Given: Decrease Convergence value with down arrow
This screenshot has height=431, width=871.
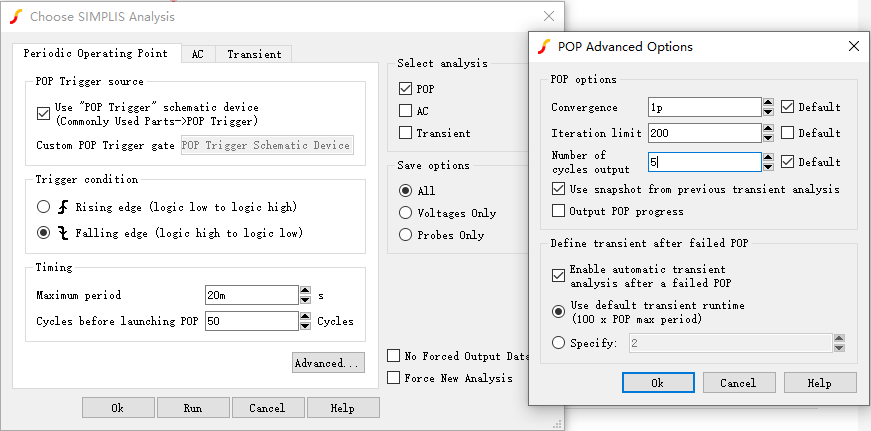Looking at the screenshot, I should coord(768,112).
